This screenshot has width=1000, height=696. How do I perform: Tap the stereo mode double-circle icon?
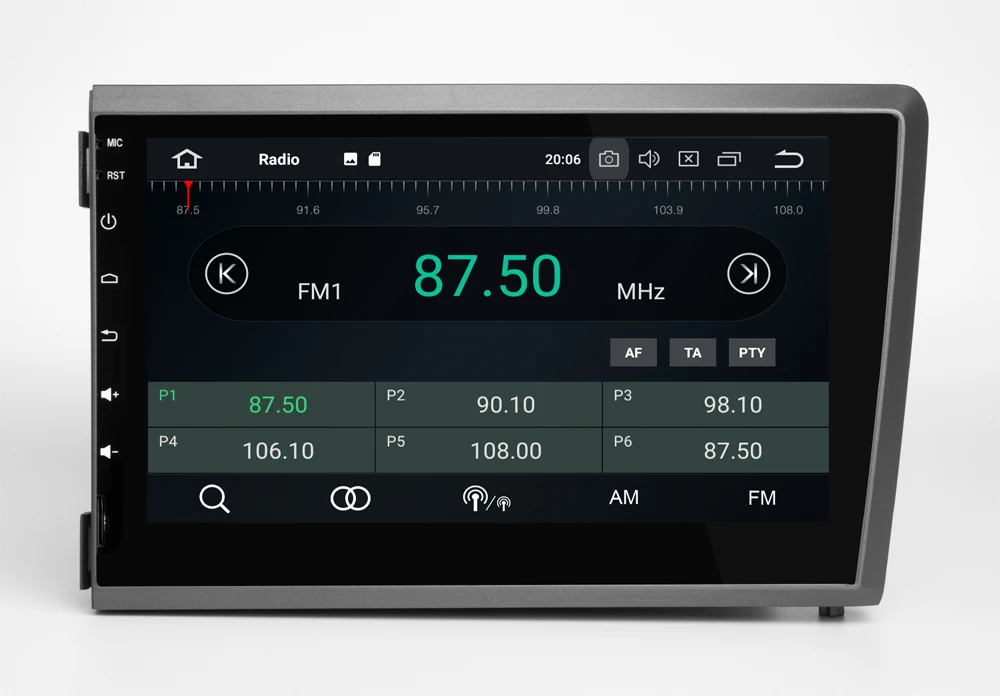pos(350,497)
